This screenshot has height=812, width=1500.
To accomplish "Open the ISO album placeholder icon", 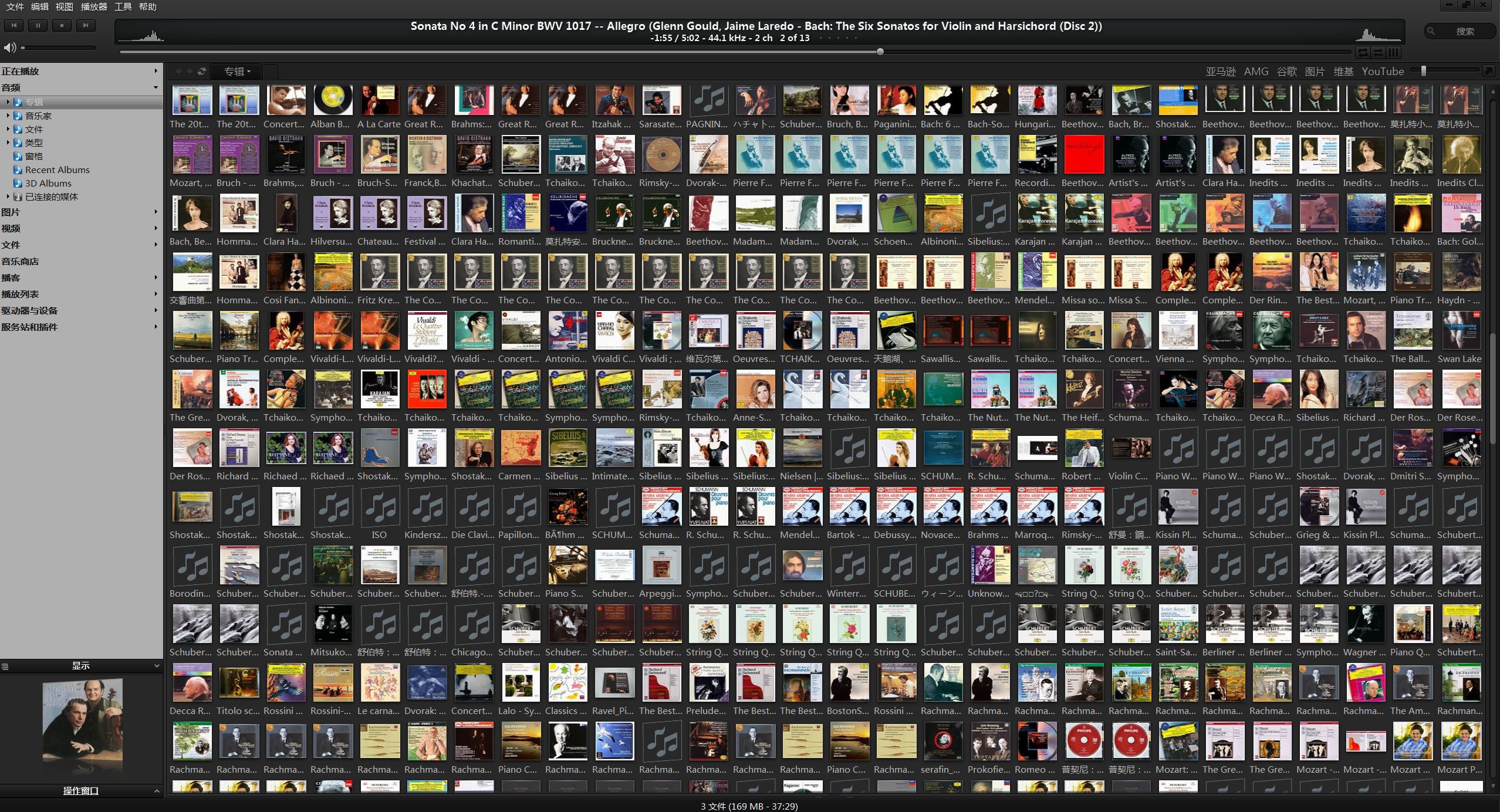I will pyautogui.click(x=380, y=507).
